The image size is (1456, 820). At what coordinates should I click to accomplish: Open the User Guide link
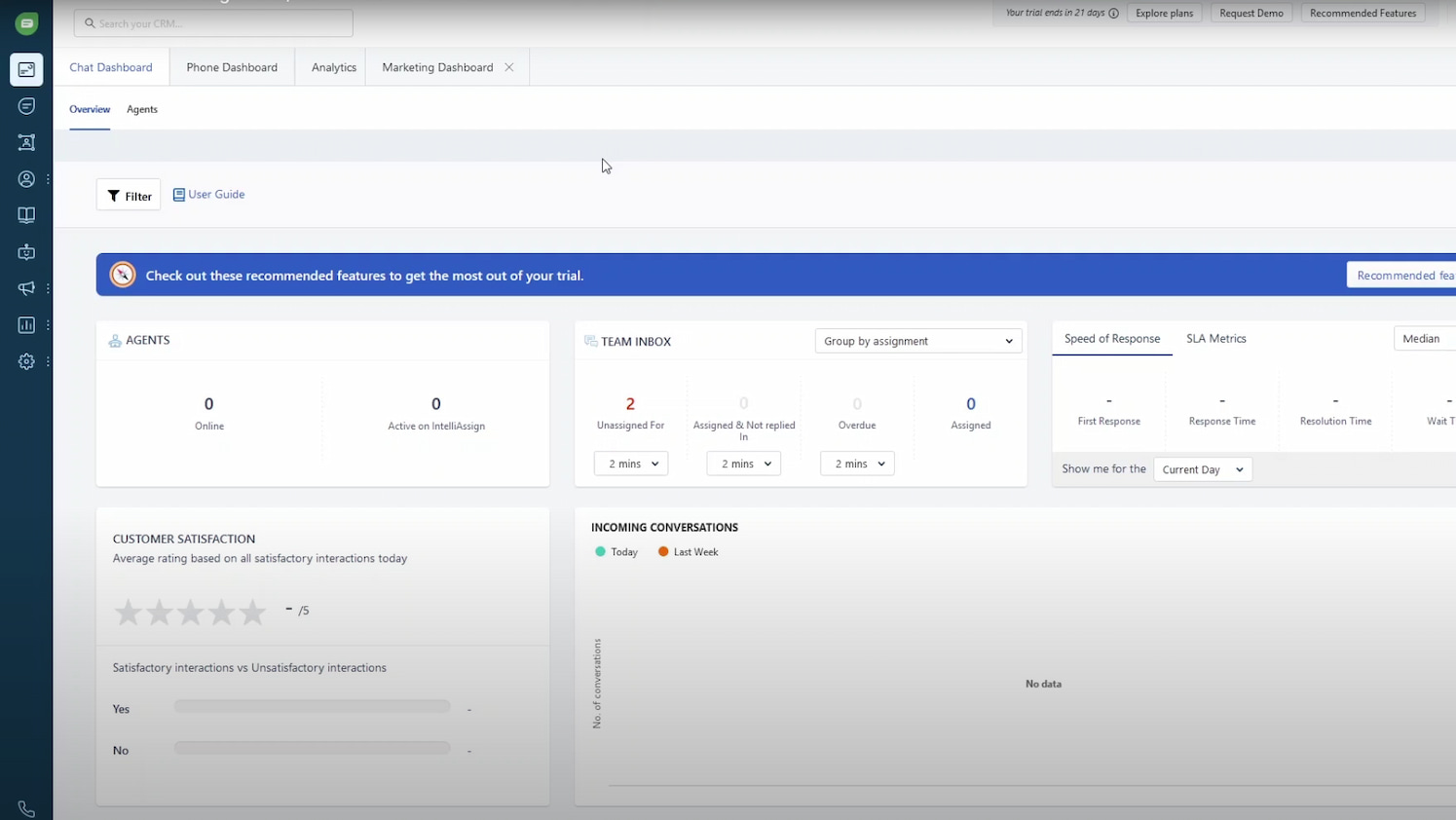click(208, 194)
